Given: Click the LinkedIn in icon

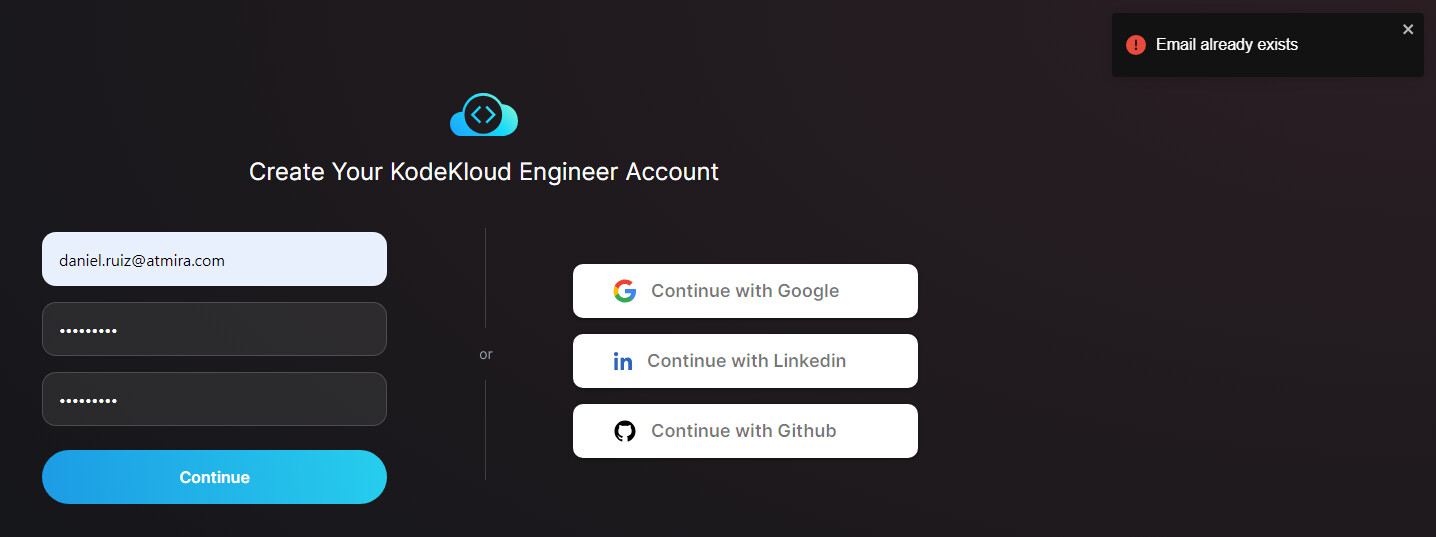Looking at the screenshot, I should coord(622,361).
